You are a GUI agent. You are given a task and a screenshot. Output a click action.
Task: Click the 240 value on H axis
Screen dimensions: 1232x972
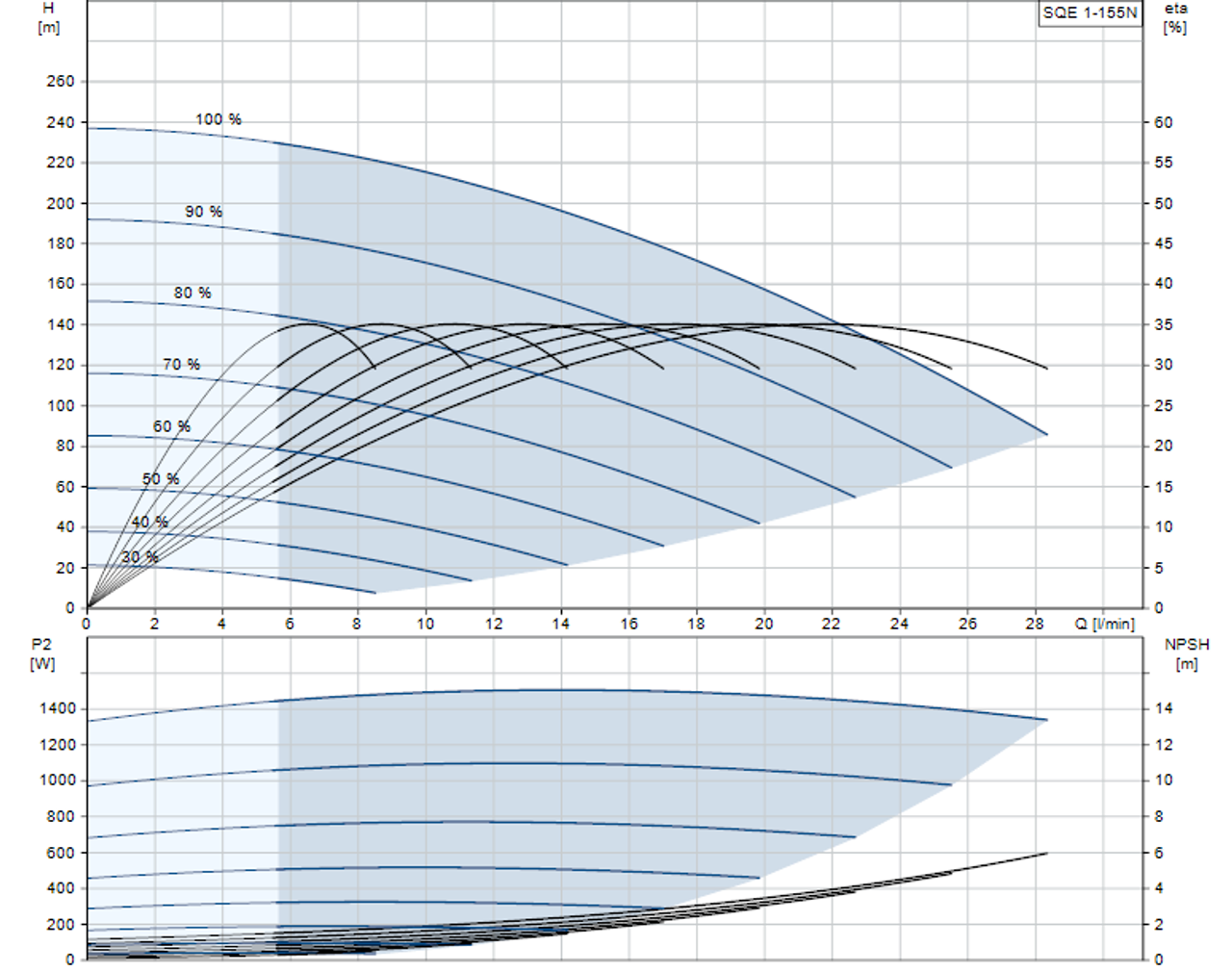(60, 122)
